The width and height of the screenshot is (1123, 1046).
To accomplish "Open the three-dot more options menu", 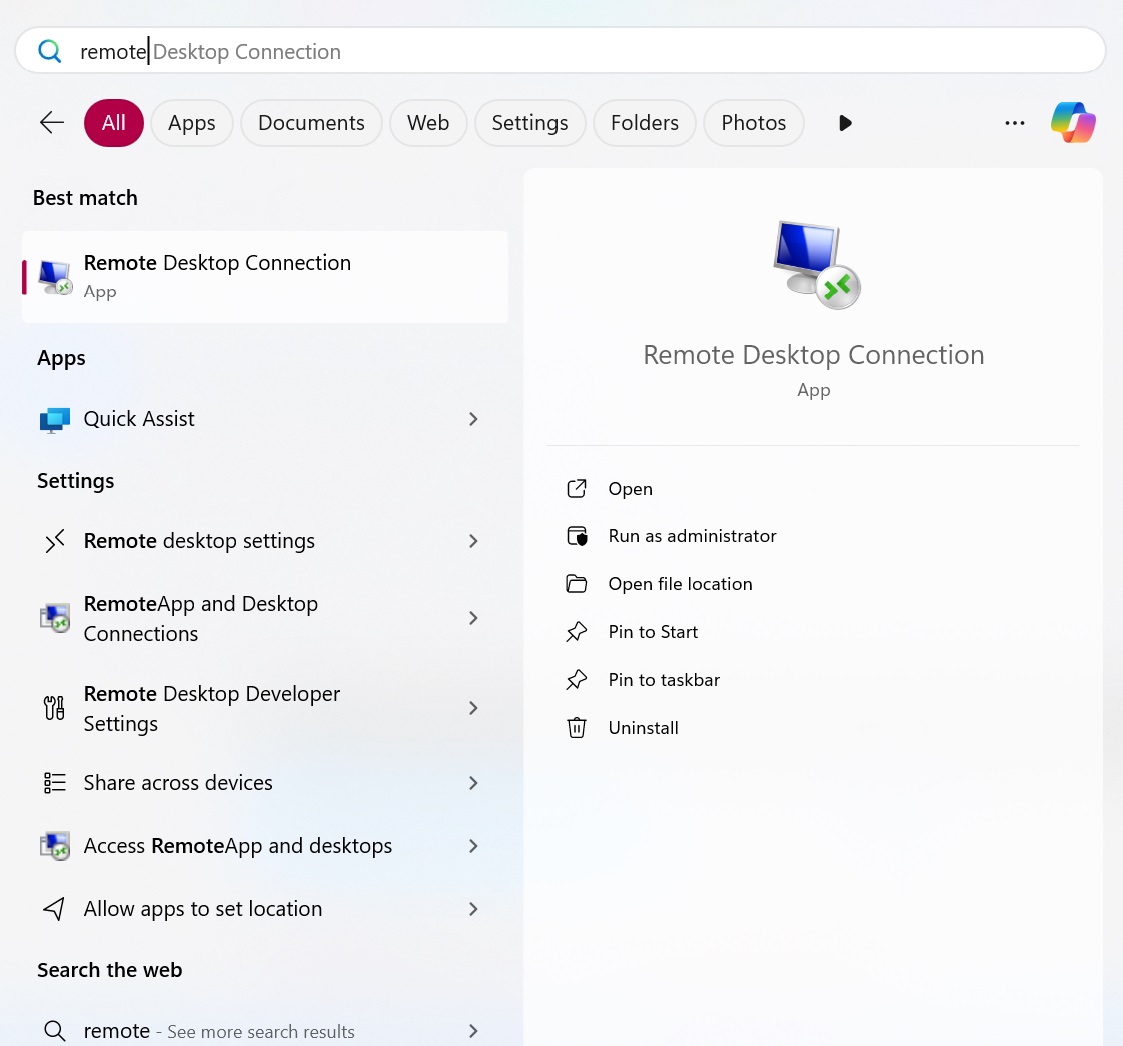I will pyautogui.click(x=1014, y=123).
